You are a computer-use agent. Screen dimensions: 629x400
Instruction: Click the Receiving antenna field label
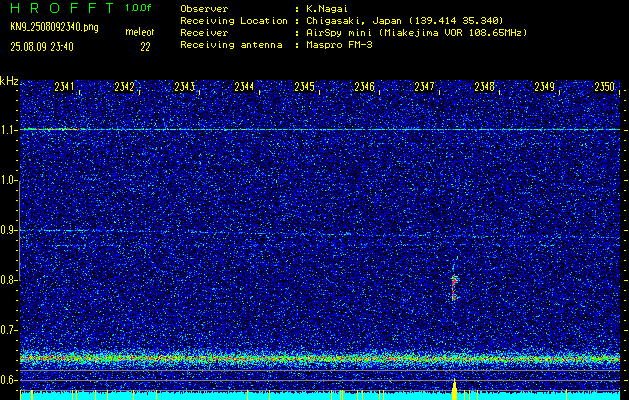[x=231, y=45]
